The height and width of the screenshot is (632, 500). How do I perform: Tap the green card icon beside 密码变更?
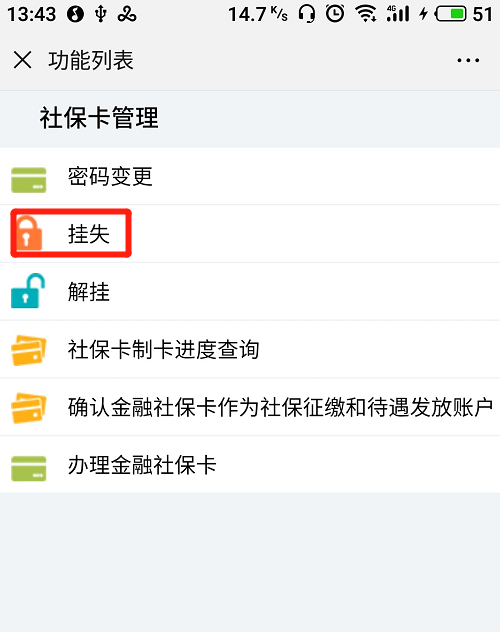tap(29, 180)
